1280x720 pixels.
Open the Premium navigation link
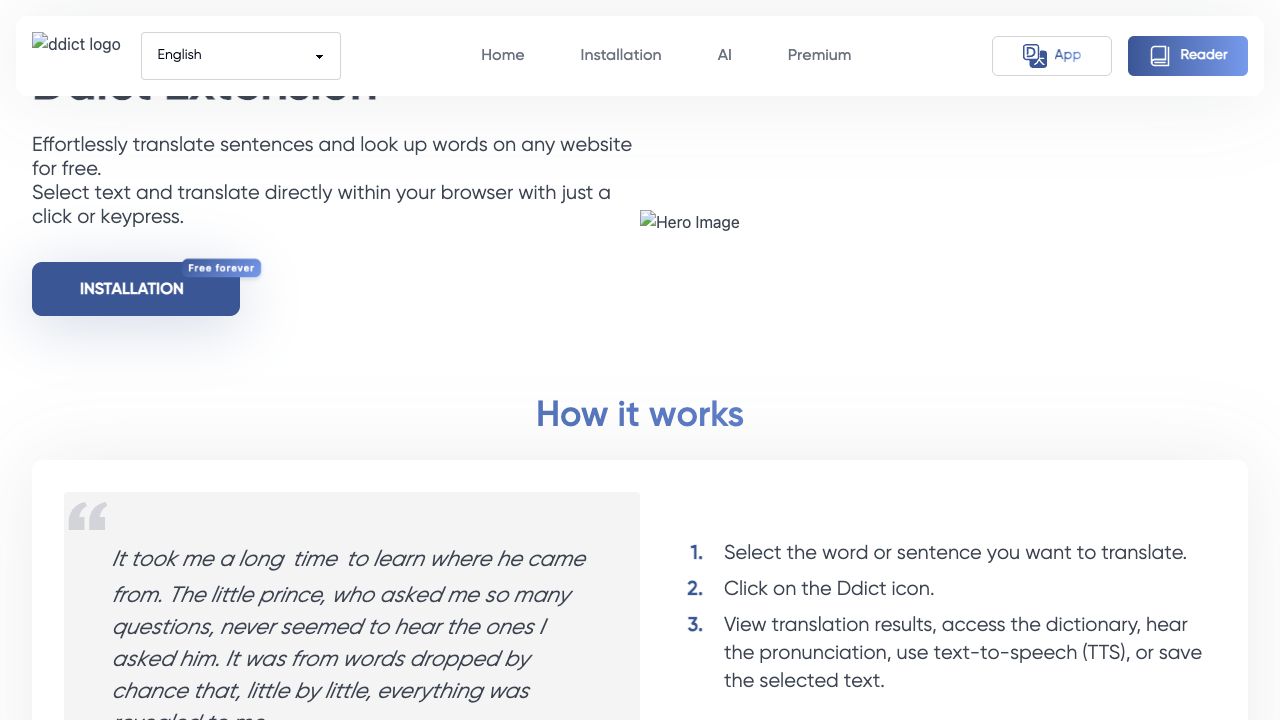click(819, 55)
